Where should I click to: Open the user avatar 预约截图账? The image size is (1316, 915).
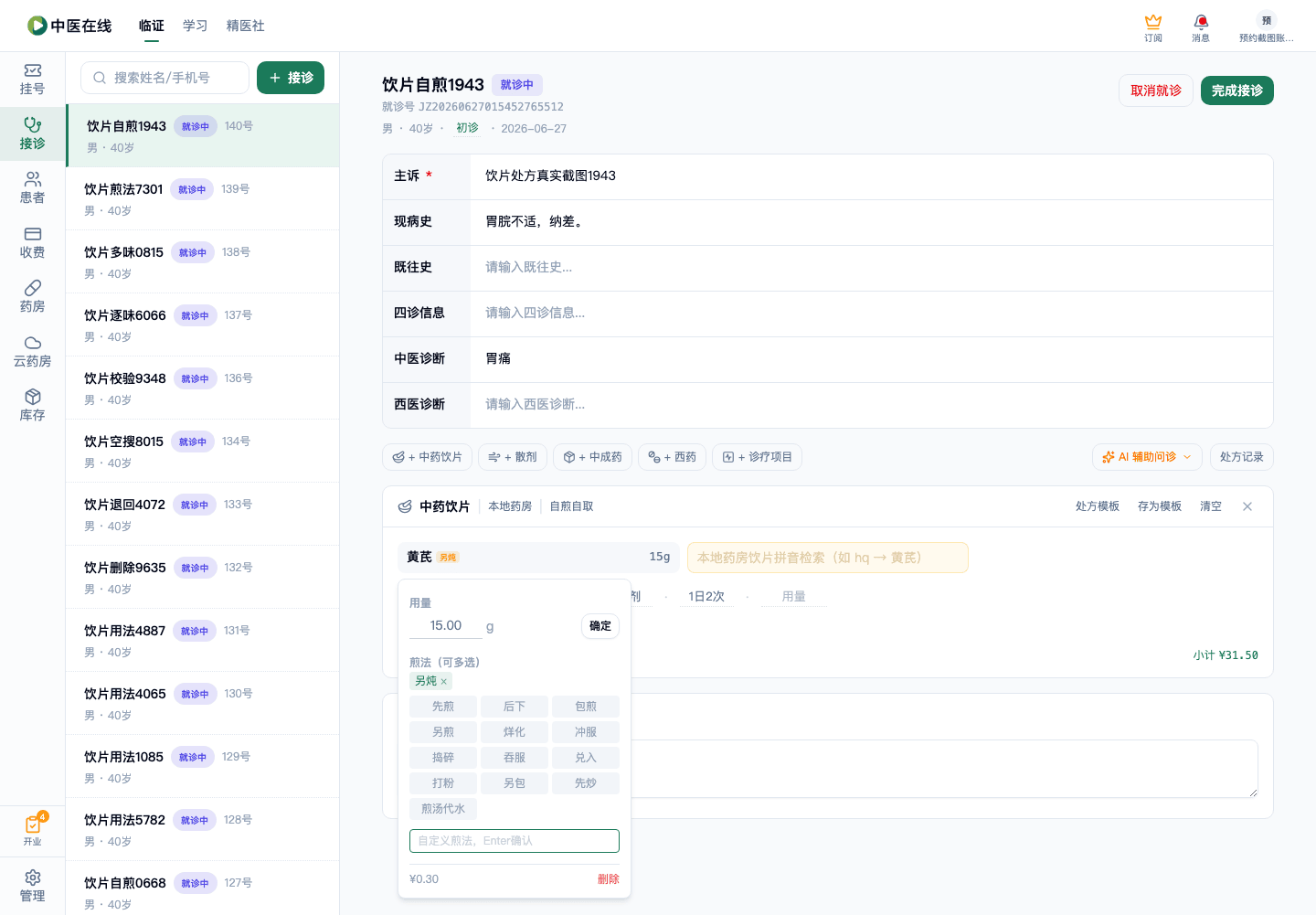1266,27
